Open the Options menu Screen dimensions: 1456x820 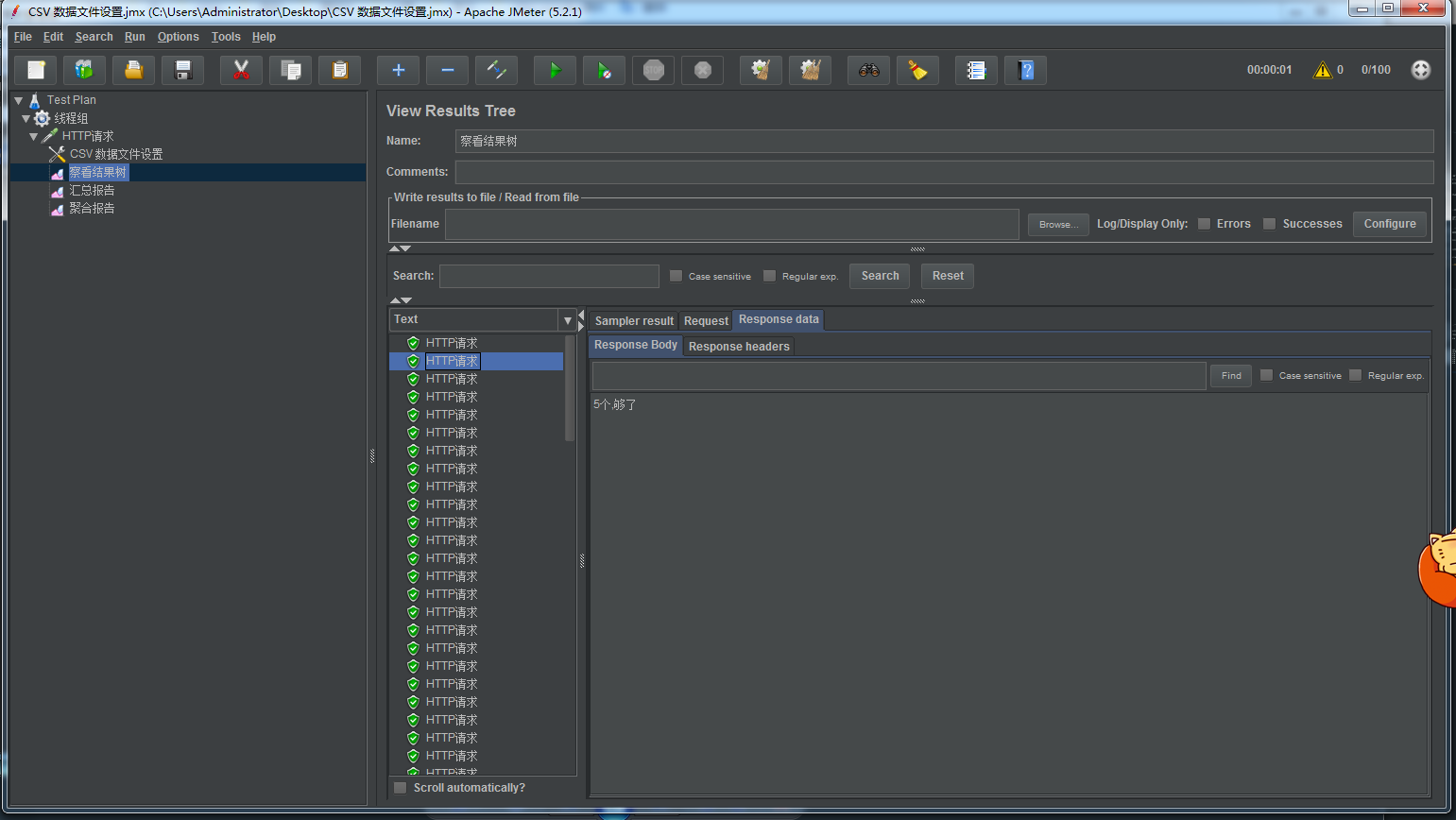[x=178, y=37]
